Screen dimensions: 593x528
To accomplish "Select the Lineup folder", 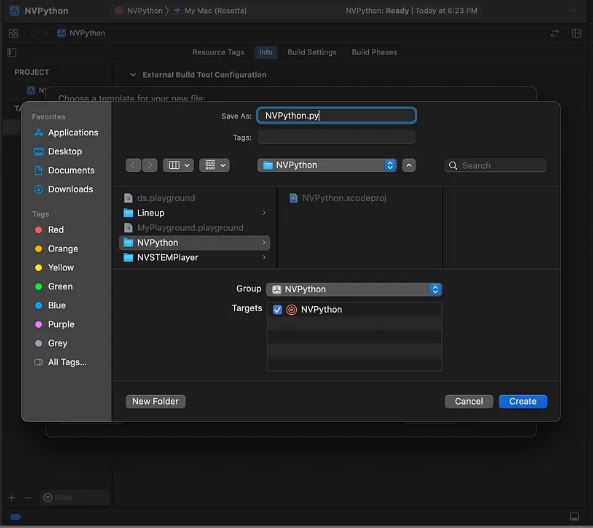I will pyautogui.click(x=195, y=213).
